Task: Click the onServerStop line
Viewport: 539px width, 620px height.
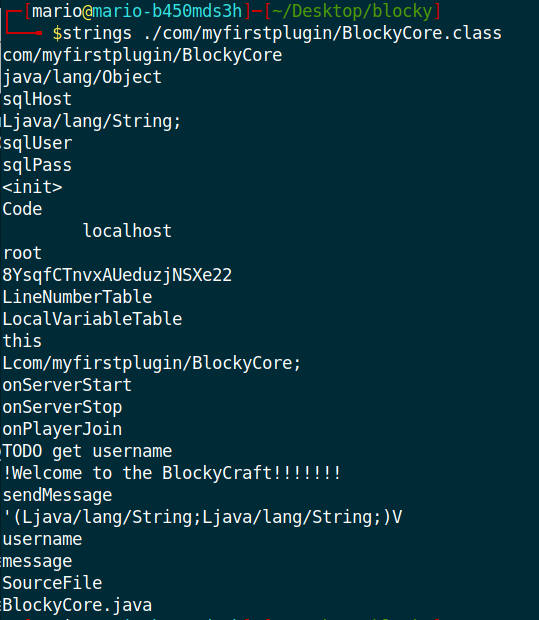Action: (x=62, y=407)
